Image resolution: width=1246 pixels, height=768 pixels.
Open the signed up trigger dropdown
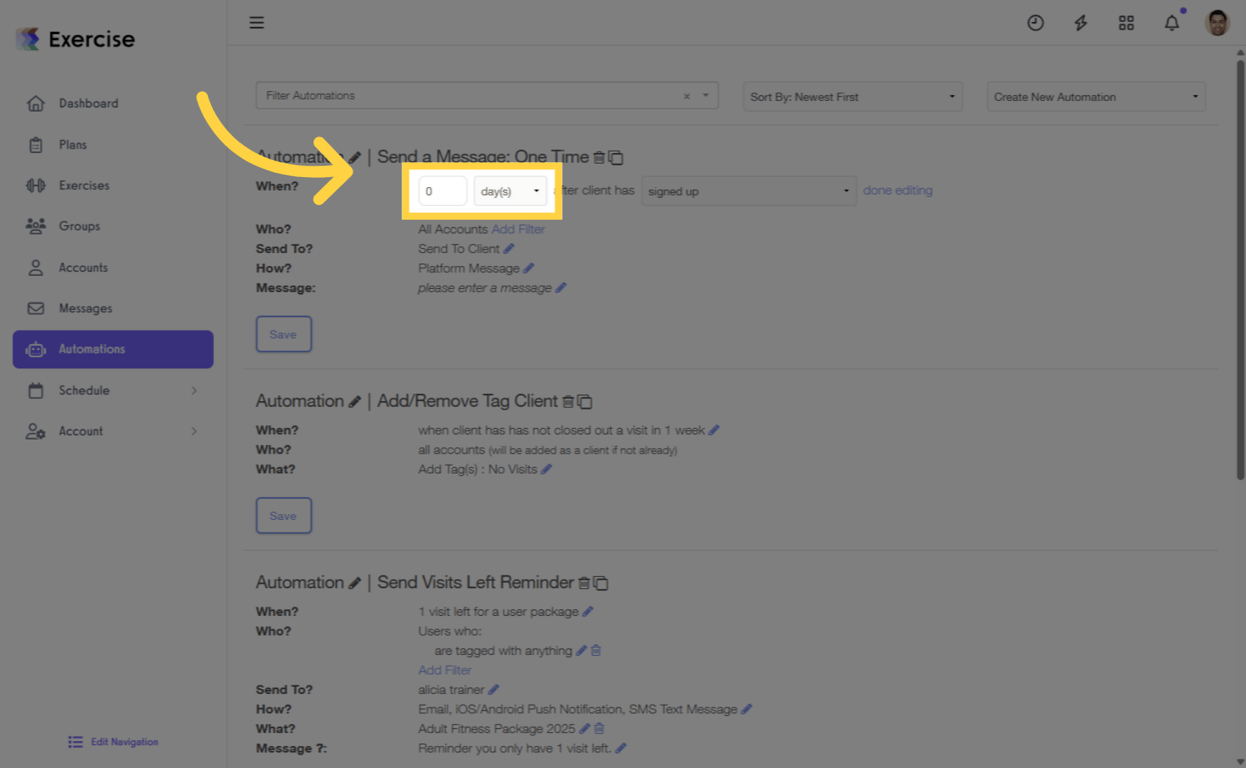pyautogui.click(x=749, y=191)
